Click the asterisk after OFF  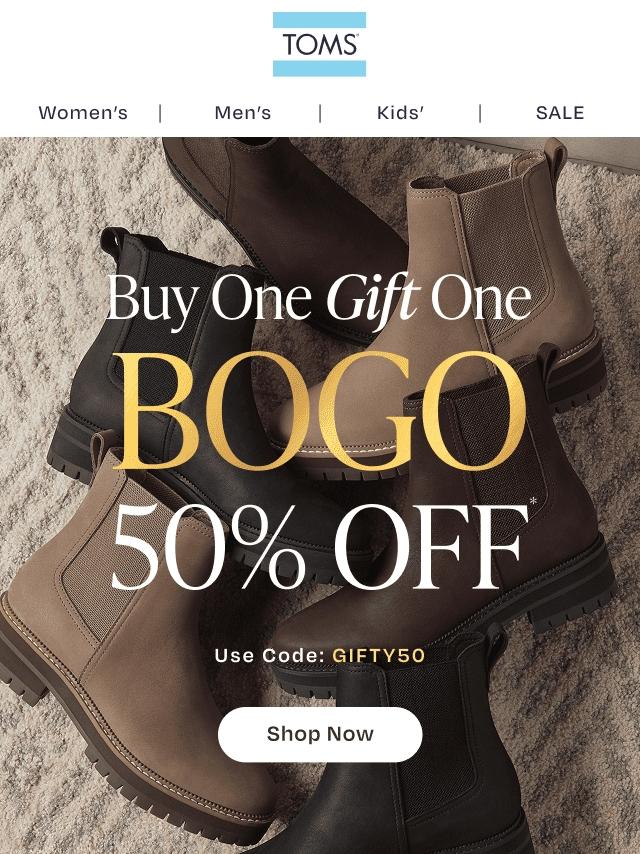coord(533,502)
